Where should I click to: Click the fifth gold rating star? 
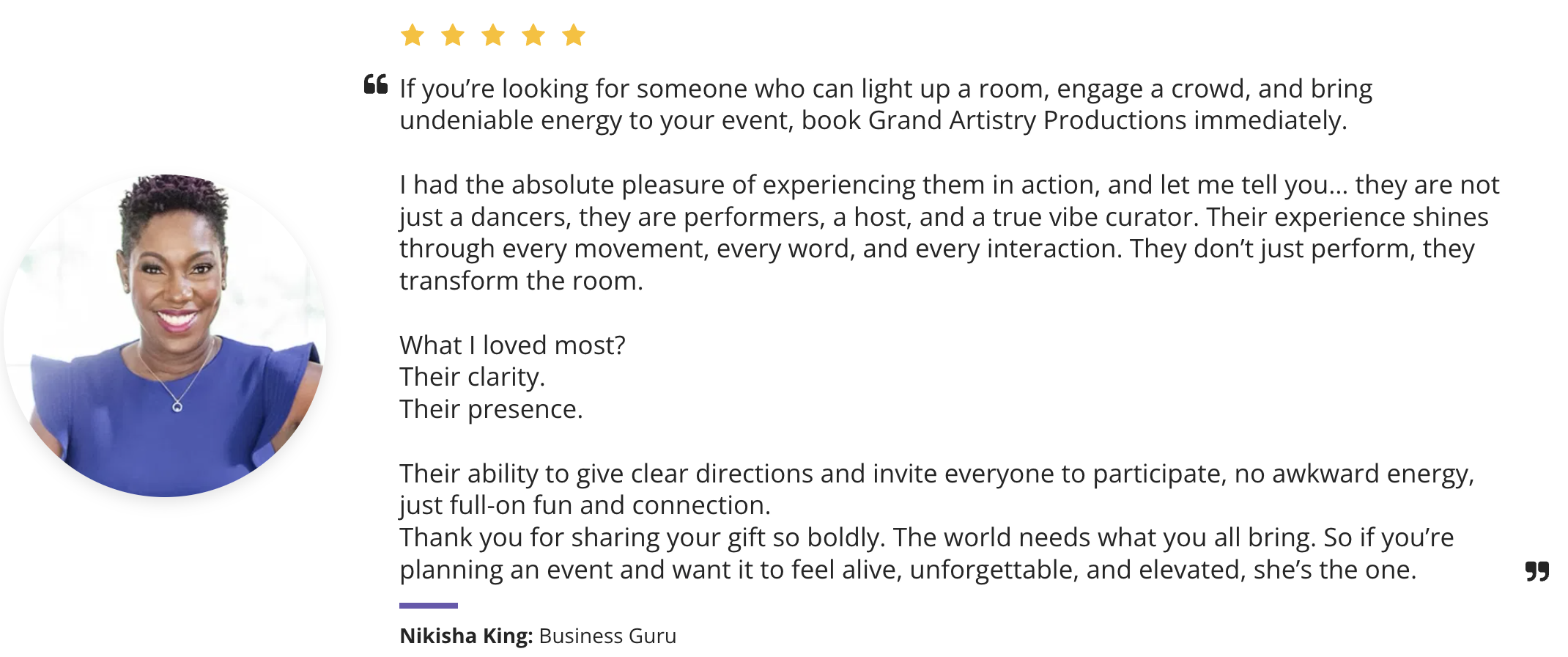coord(574,35)
